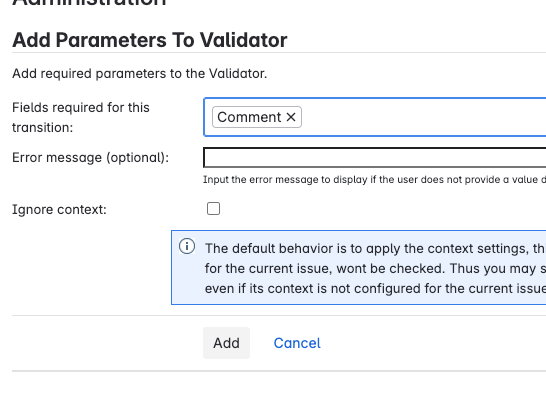Click the divider line below Add button
The height and width of the screenshot is (400, 546).
pos(279,371)
